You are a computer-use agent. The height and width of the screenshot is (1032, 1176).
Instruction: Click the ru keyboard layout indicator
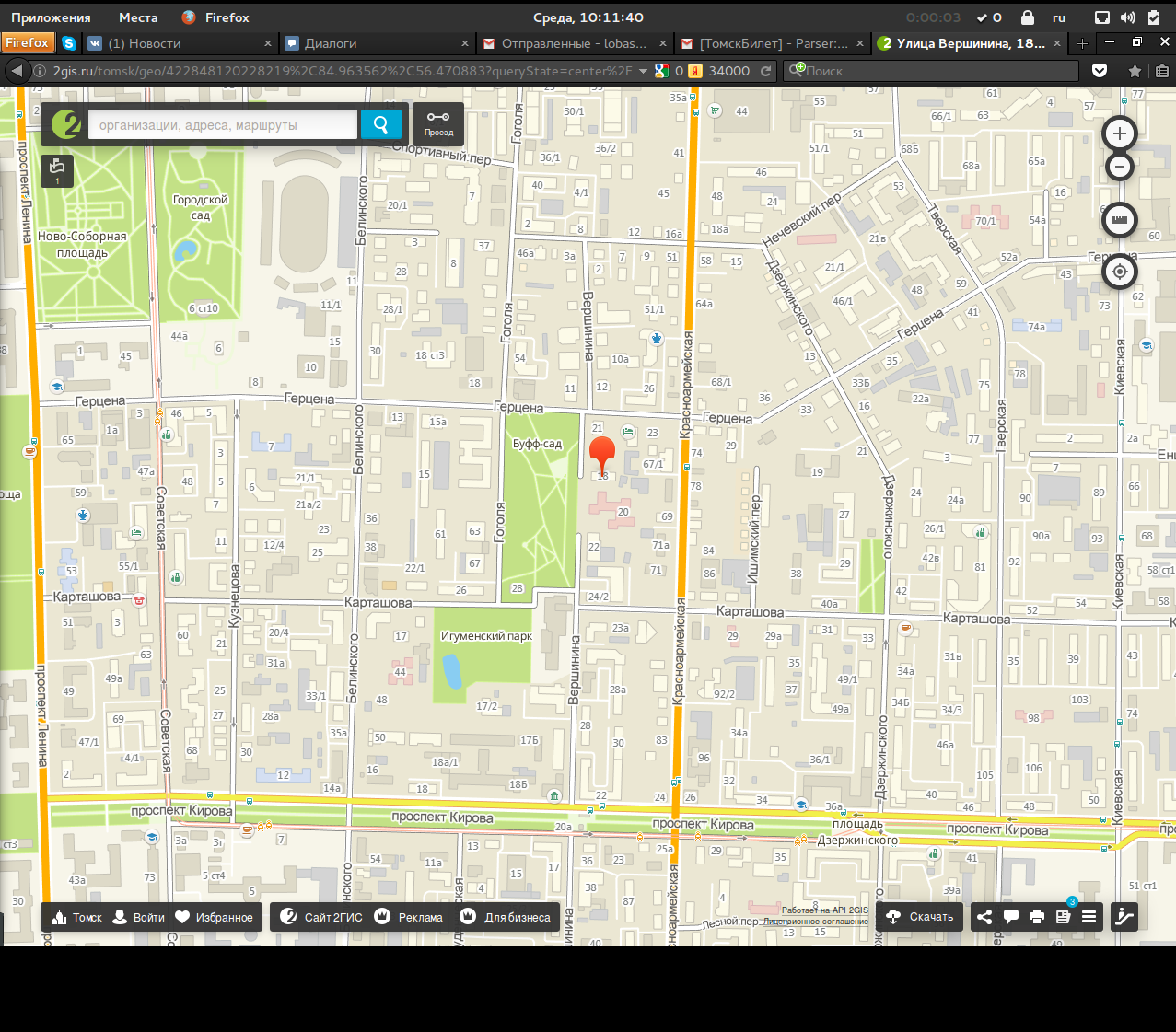[x=1059, y=17]
